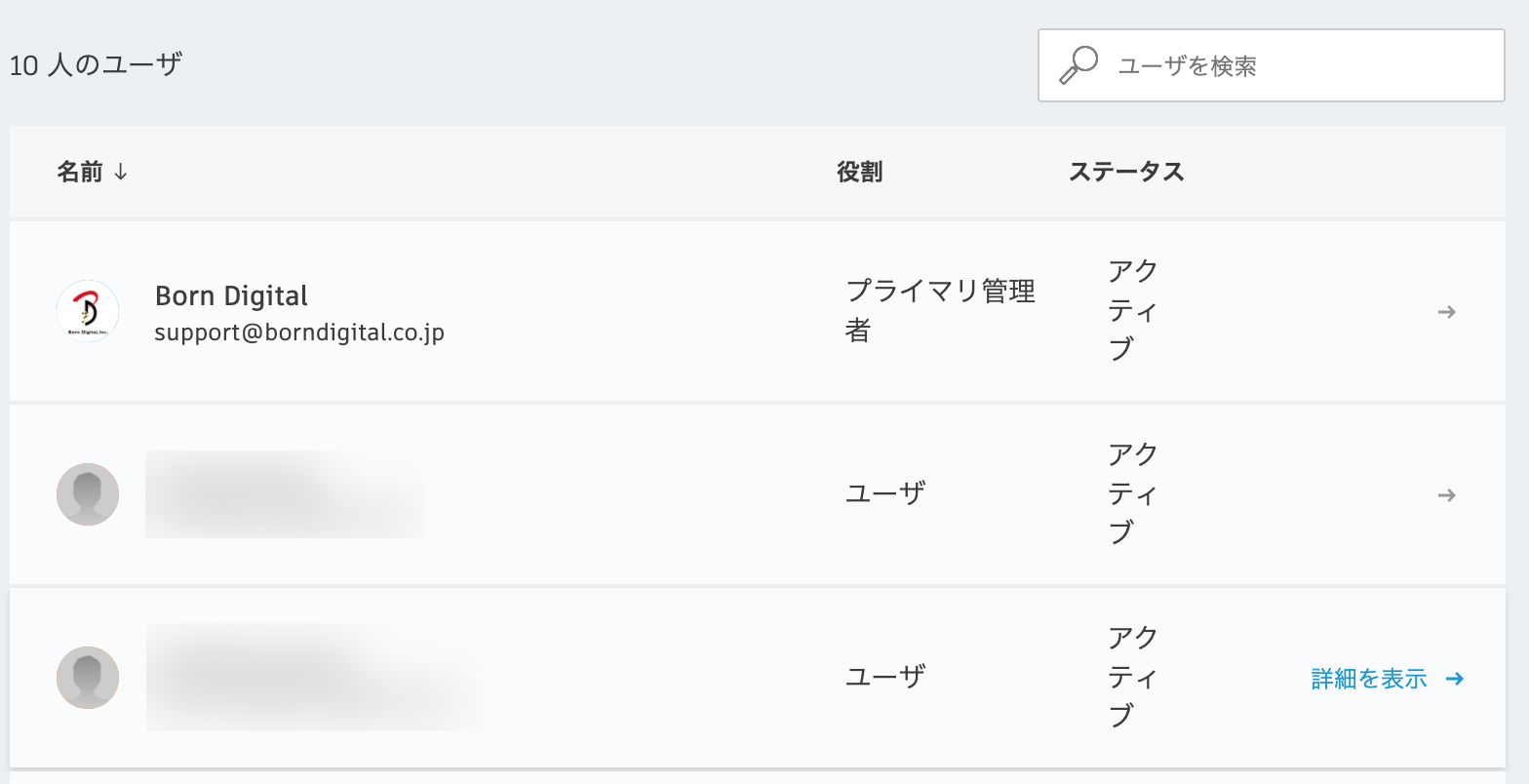The image size is (1529, 784).
Task: Click the magnifying glass search icon
Action: click(1078, 65)
